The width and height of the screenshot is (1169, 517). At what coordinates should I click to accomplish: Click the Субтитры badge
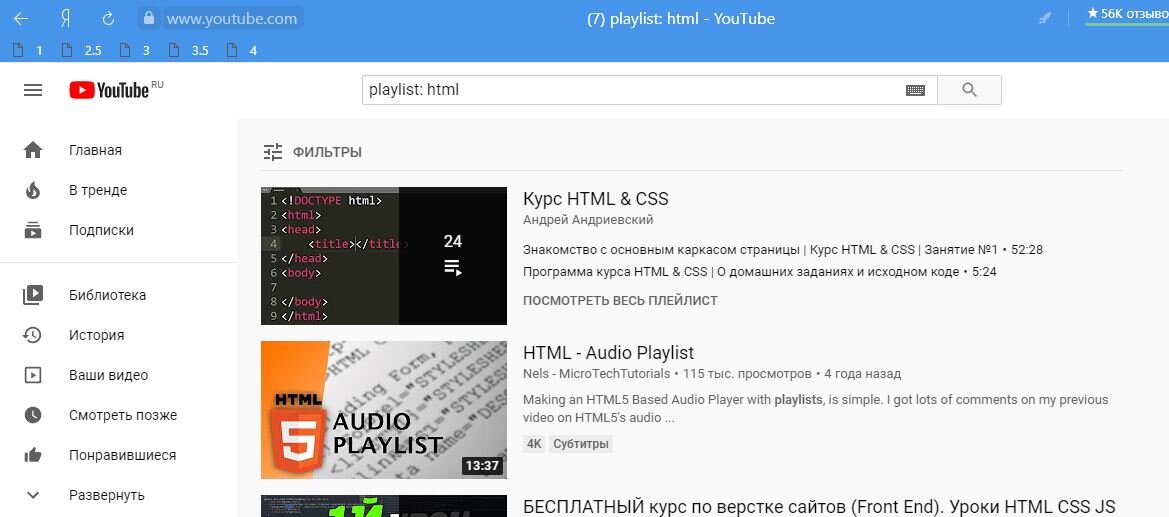pos(581,444)
